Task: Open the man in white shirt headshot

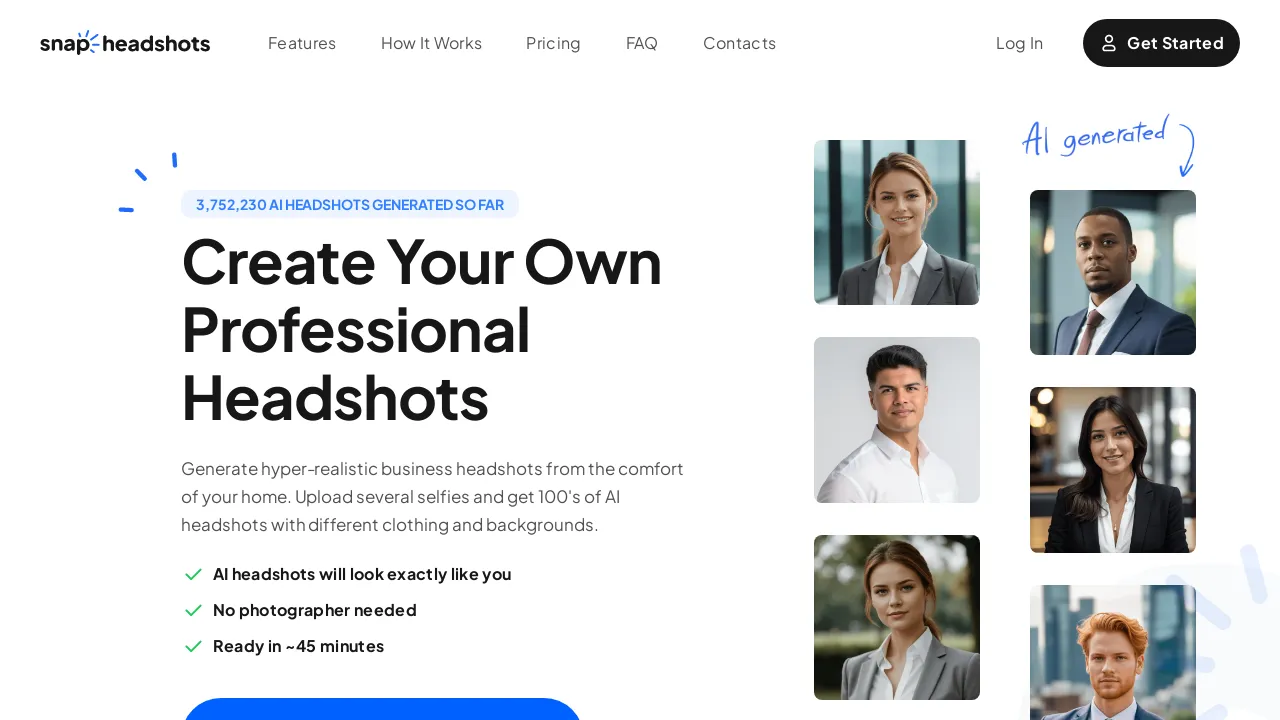Action: tap(897, 420)
